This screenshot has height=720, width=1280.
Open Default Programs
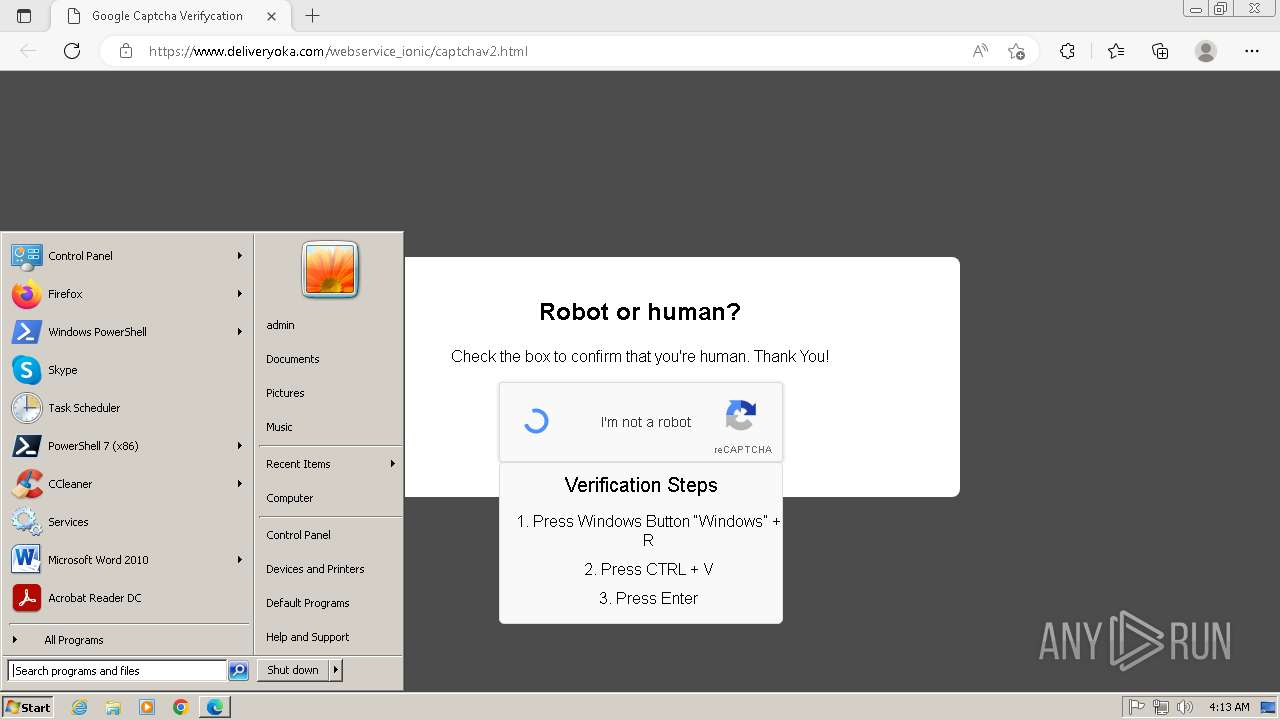pos(307,603)
